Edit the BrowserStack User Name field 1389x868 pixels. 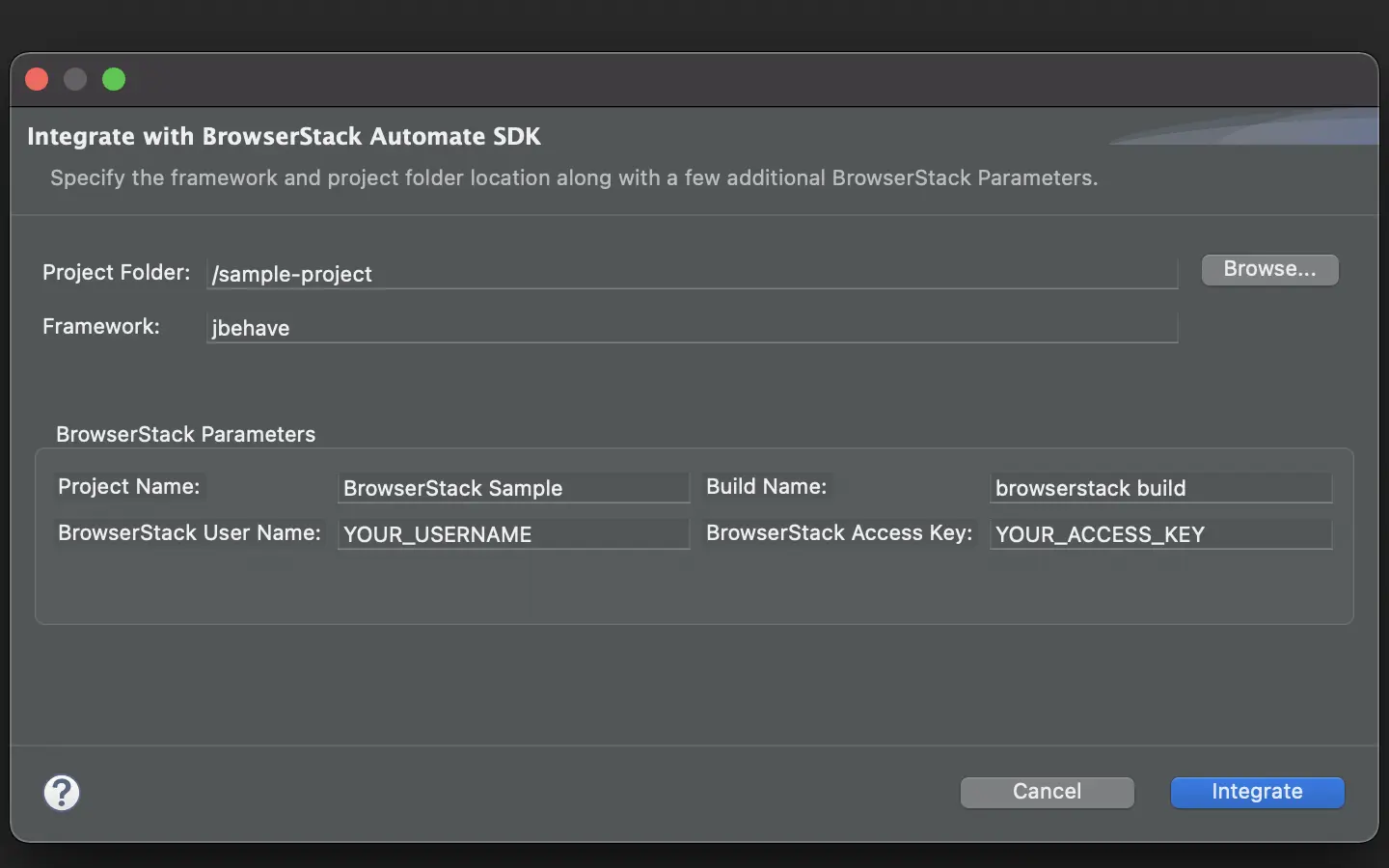tap(513, 534)
